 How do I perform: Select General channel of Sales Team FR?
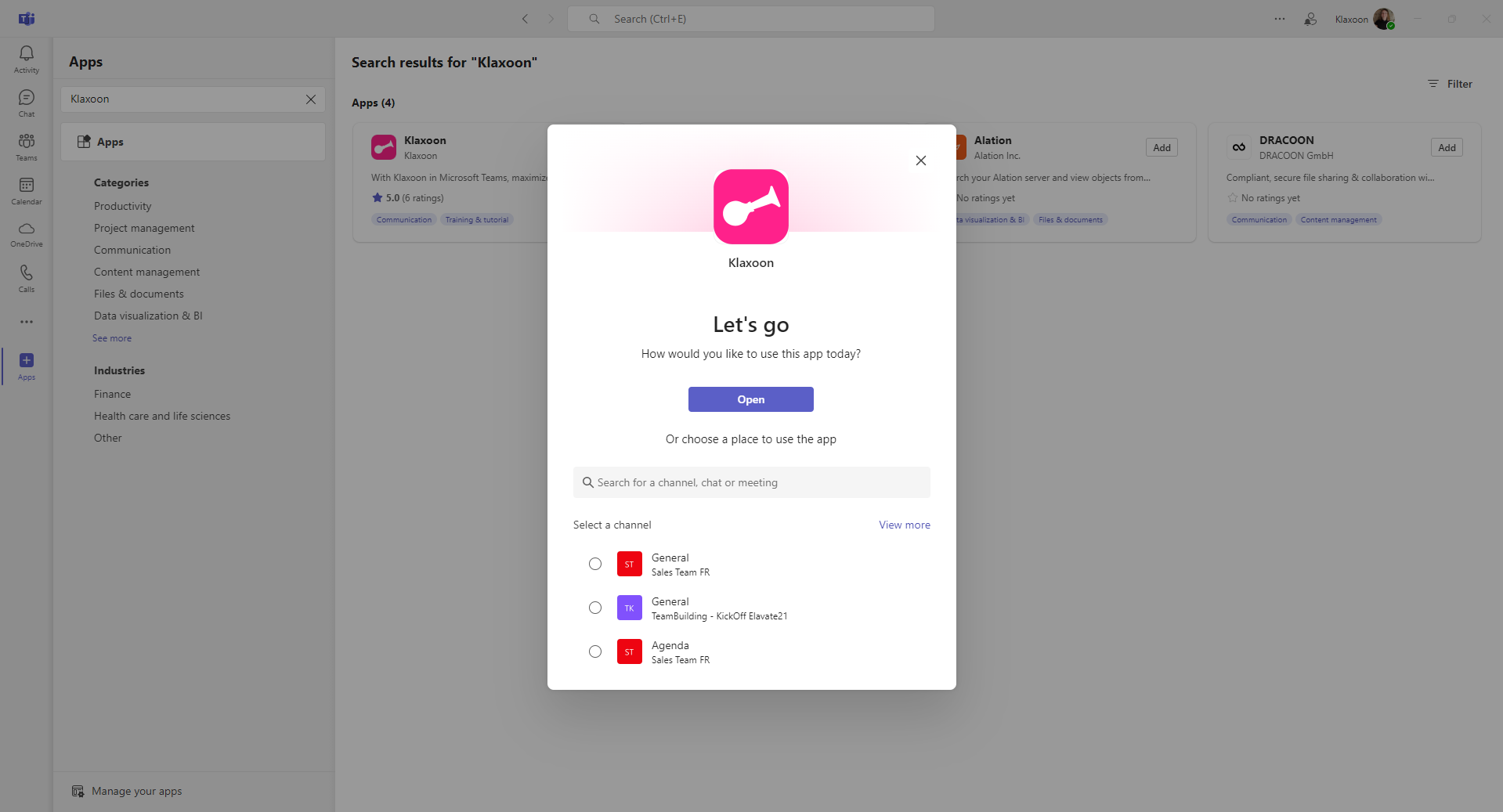point(595,565)
